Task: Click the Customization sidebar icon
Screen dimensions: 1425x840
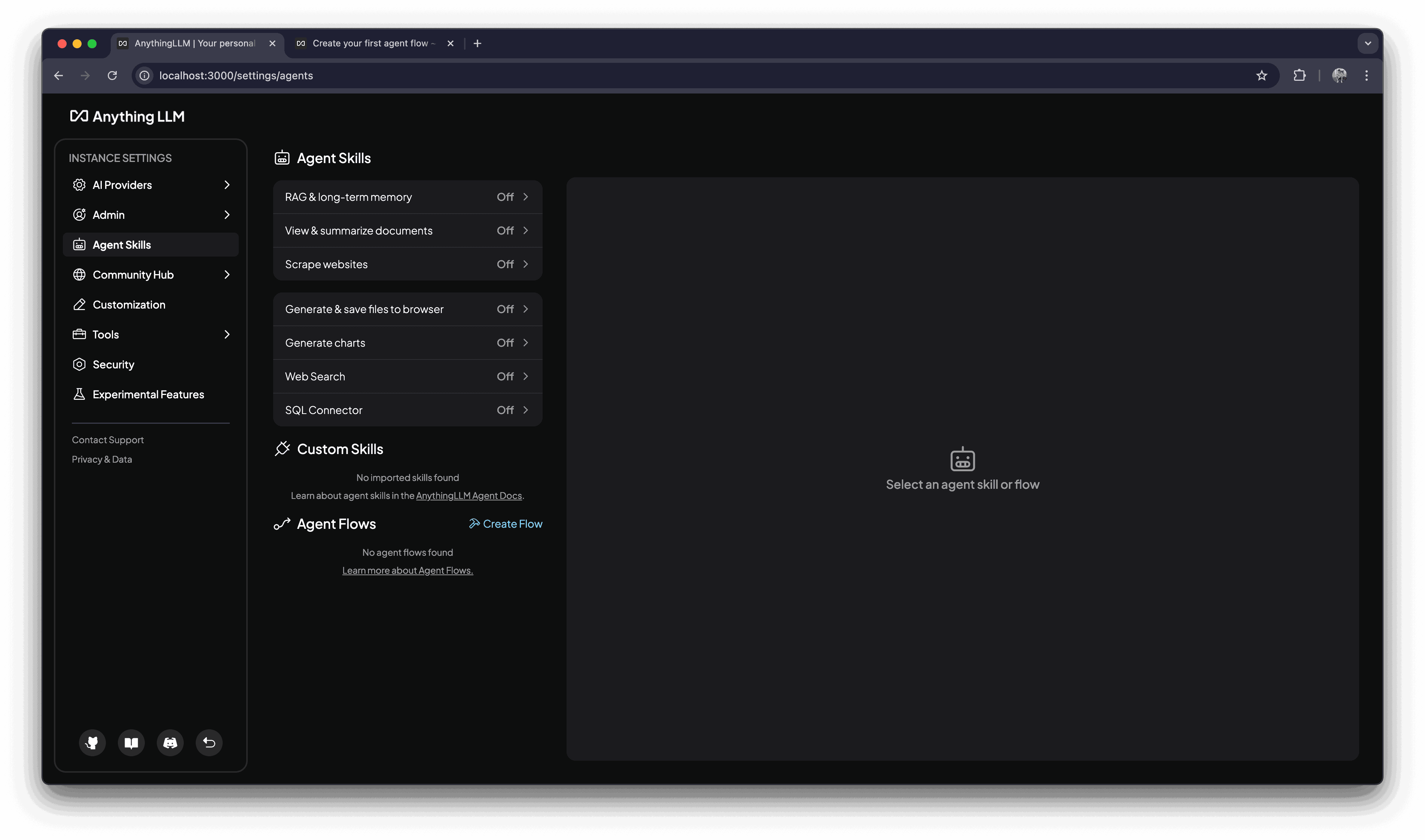Action: click(79, 304)
